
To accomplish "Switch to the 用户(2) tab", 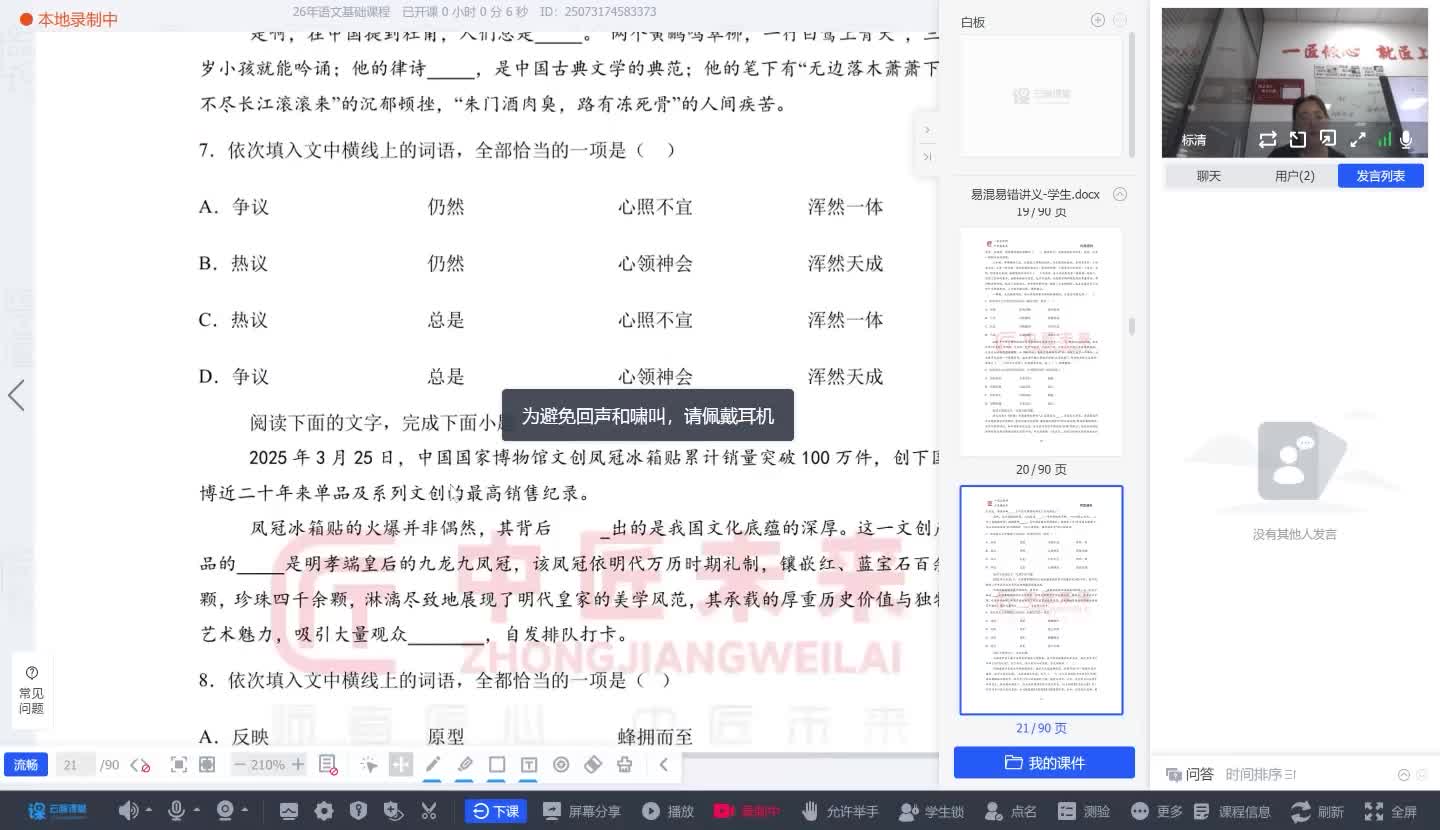I will point(1294,175).
